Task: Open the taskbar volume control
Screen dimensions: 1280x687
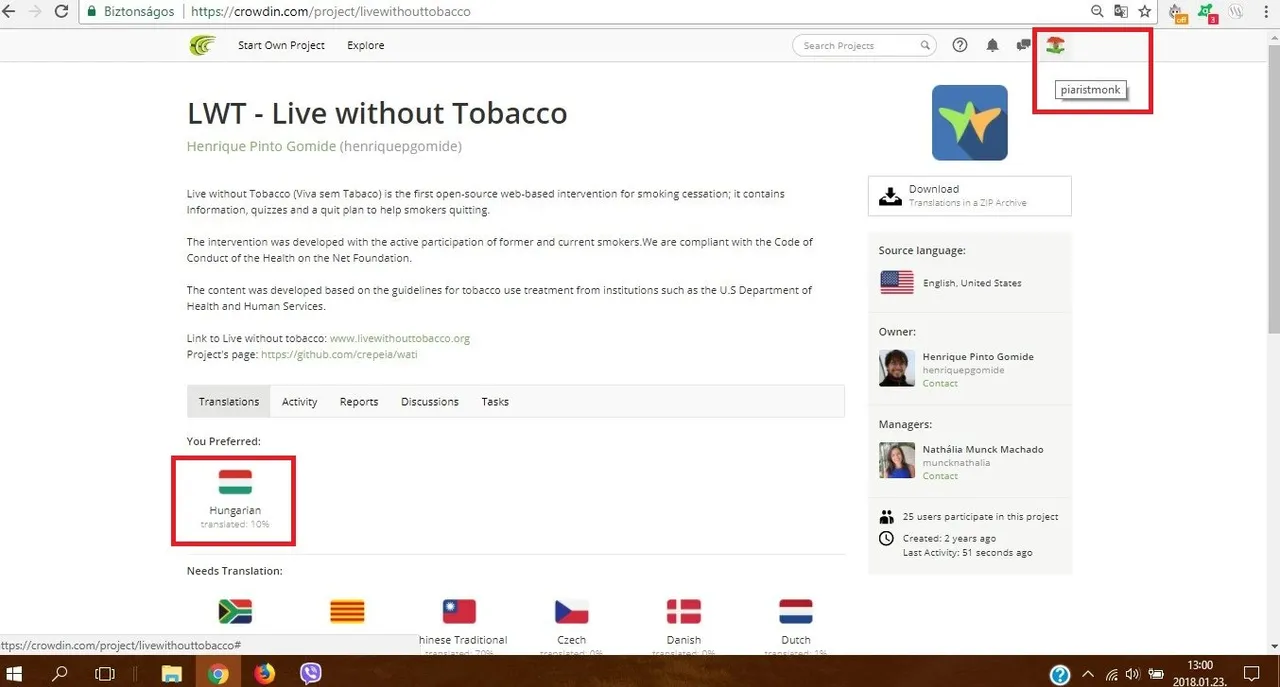Action: coord(1133,674)
